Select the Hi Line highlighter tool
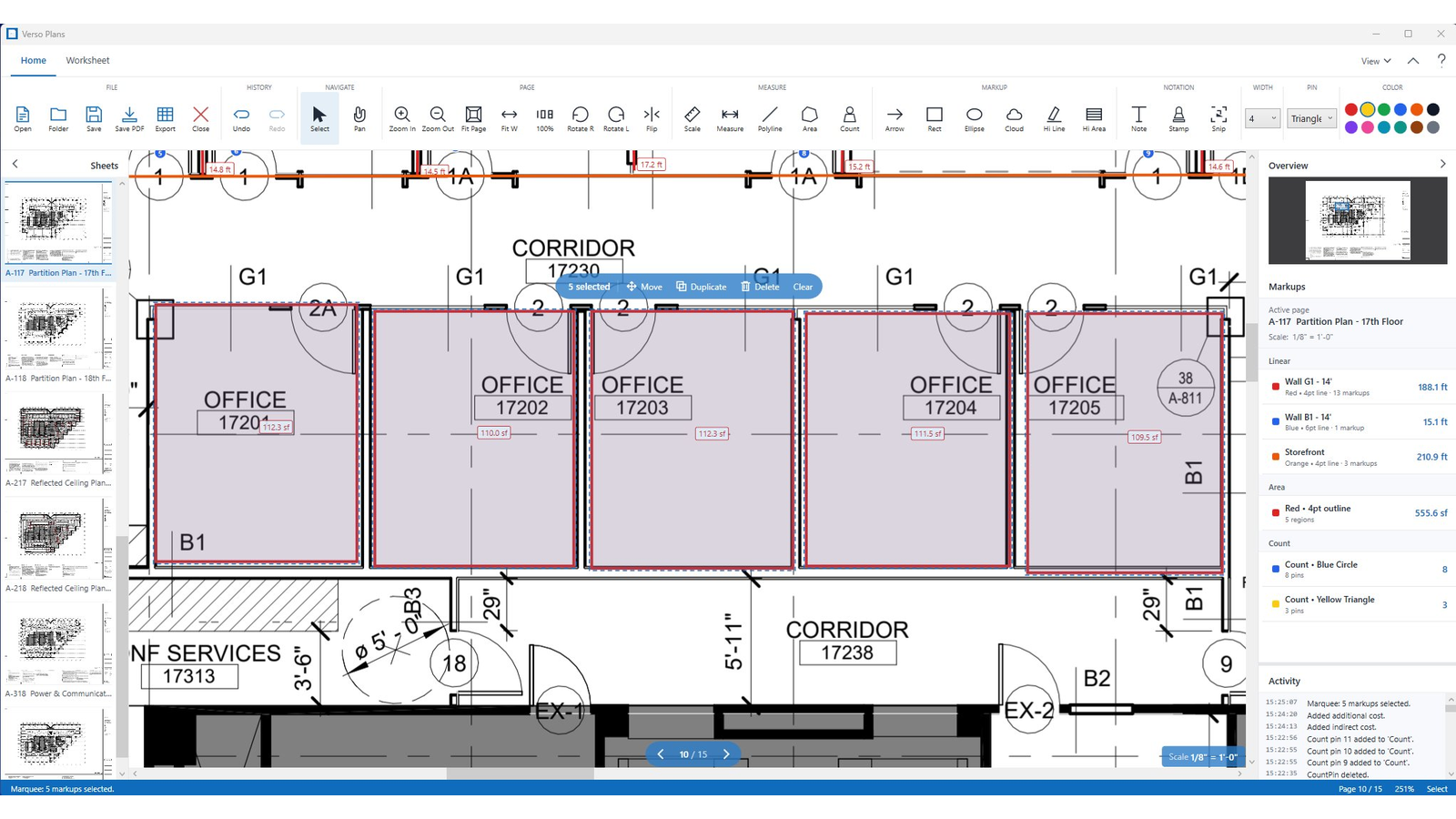This screenshot has width=1456, height=819. point(1054,118)
